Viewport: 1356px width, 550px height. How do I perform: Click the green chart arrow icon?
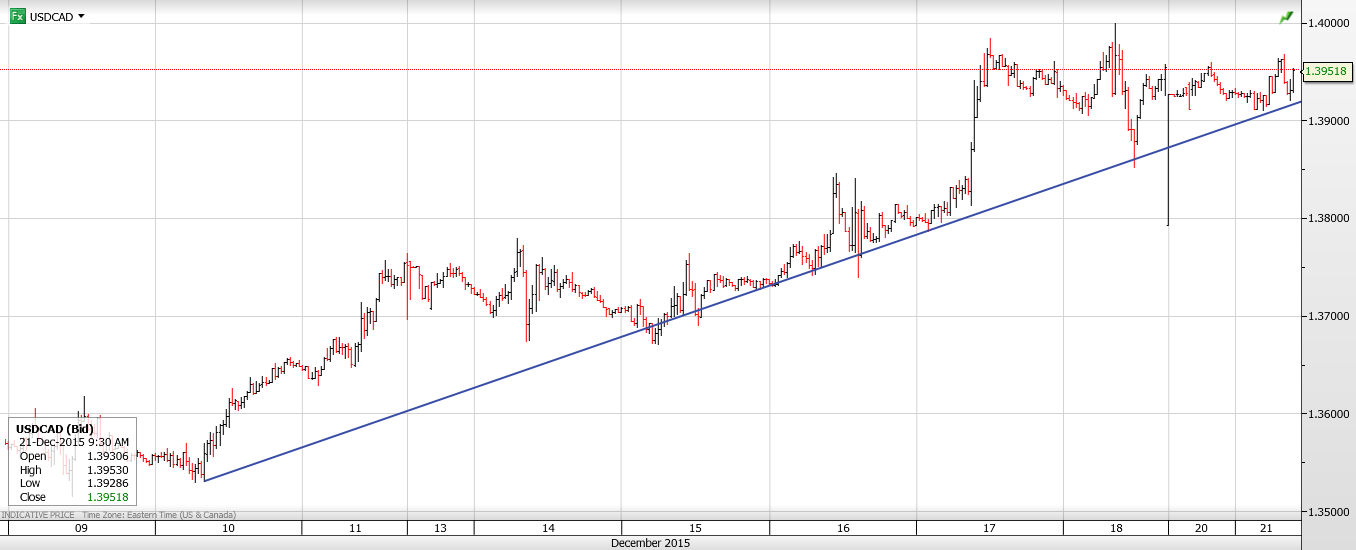1285,17
